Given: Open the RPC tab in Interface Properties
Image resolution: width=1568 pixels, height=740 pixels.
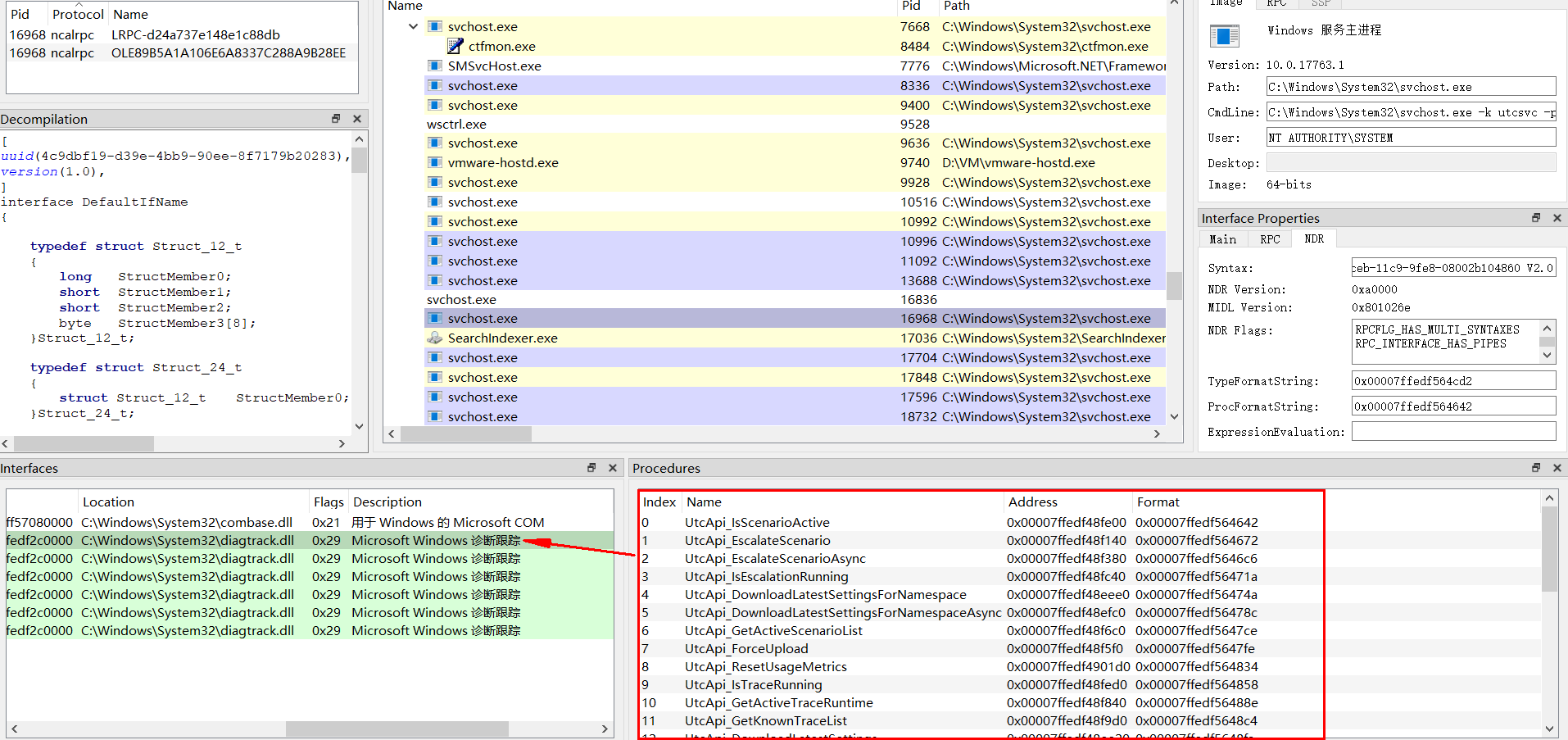Looking at the screenshot, I should coord(1269,238).
